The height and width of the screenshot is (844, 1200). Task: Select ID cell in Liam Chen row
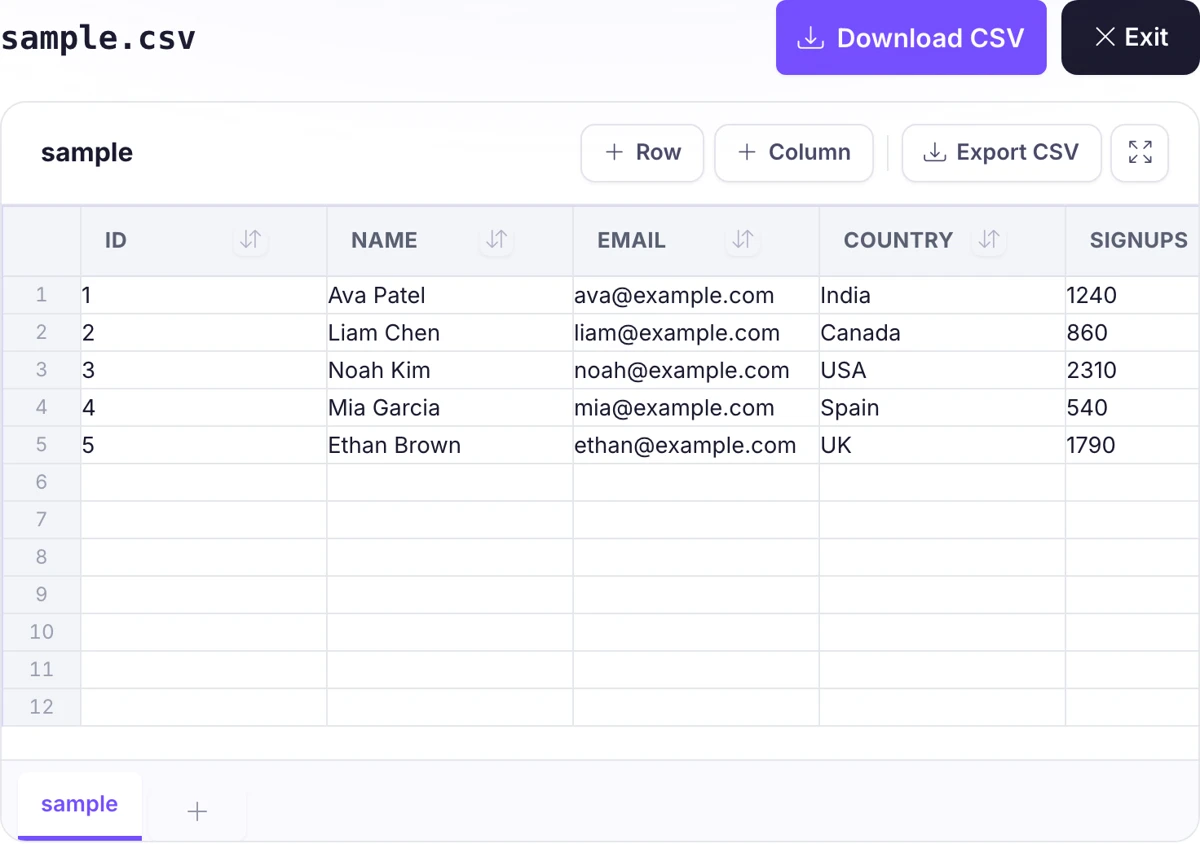coord(204,333)
